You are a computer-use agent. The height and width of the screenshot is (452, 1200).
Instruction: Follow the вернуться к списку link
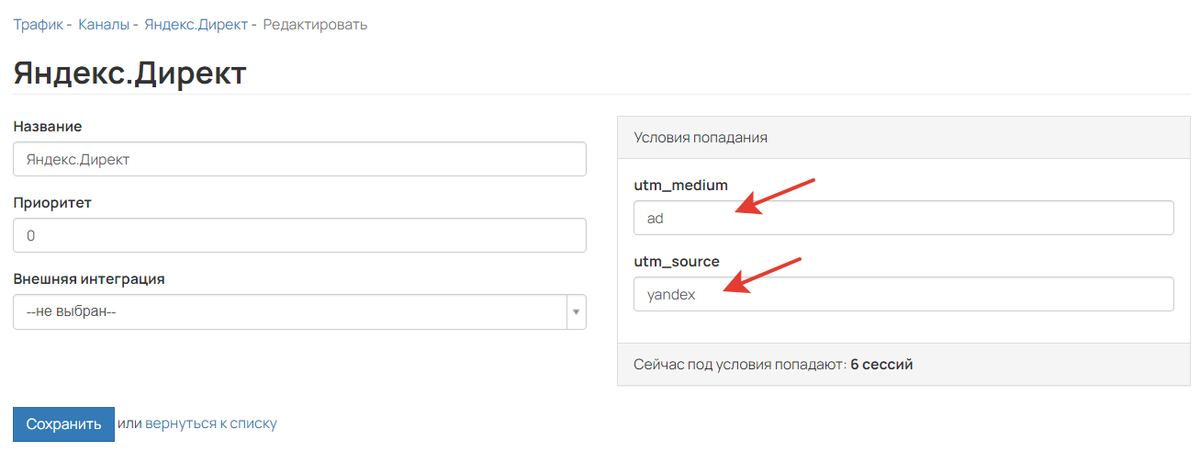pyautogui.click(x=211, y=423)
